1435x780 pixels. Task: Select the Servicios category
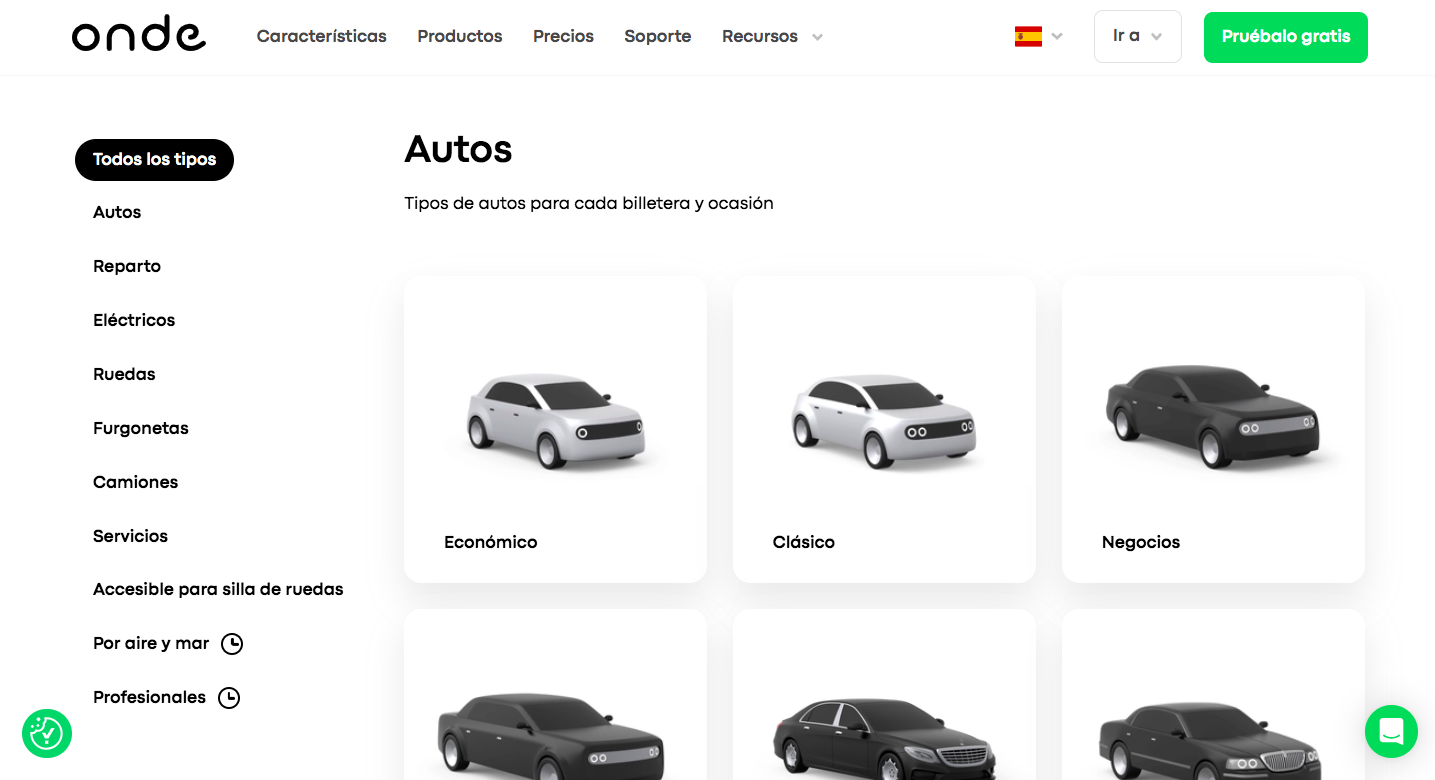[x=130, y=536]
